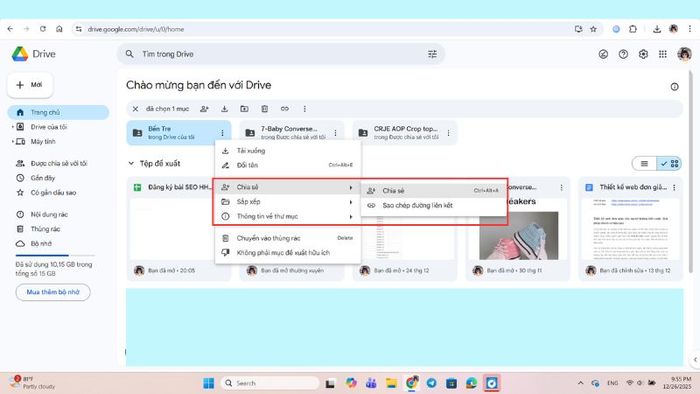The height and width of the screenshot is (394, 700).
Task: Open Thiết kế web đơn giản document
Action: click(630, 229)
